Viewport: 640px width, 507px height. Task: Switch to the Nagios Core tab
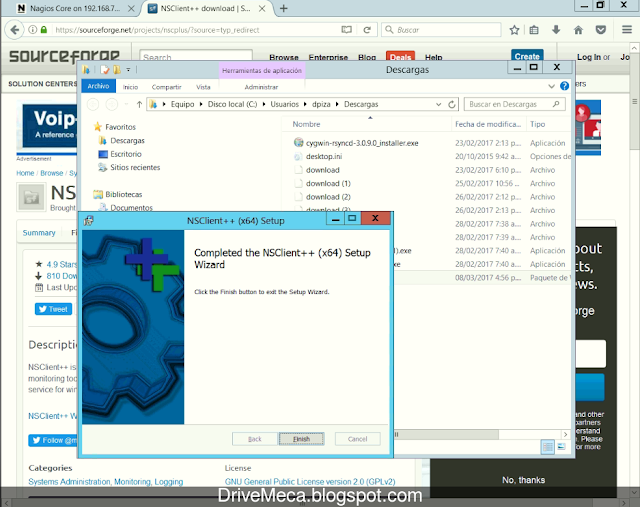(73, 8)
